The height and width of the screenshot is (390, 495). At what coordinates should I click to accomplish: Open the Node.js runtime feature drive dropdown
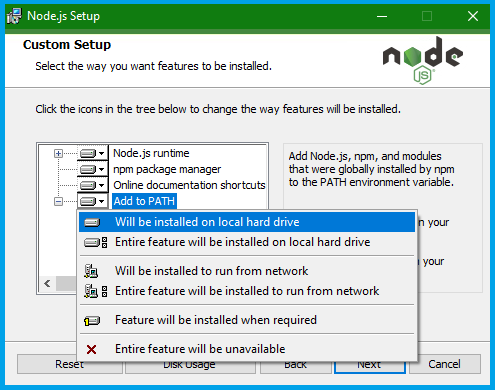[x=93, y=153]
